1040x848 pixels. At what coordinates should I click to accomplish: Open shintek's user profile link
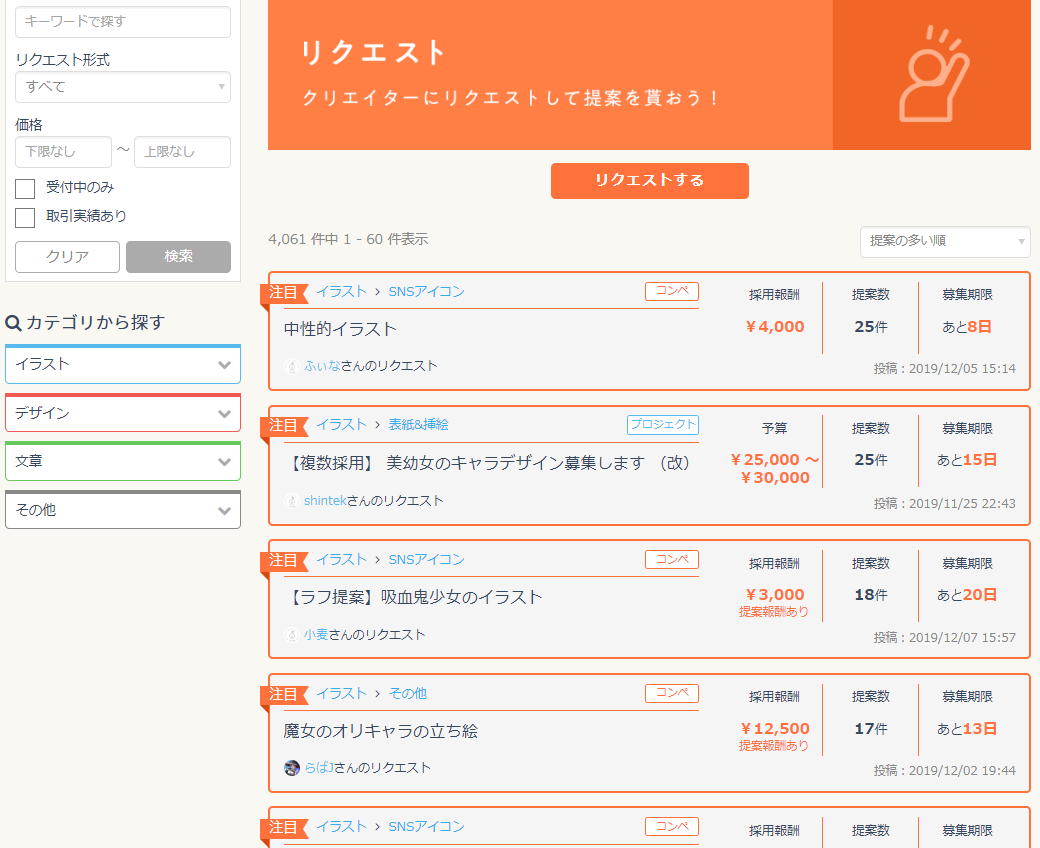(x=325, y=501)
